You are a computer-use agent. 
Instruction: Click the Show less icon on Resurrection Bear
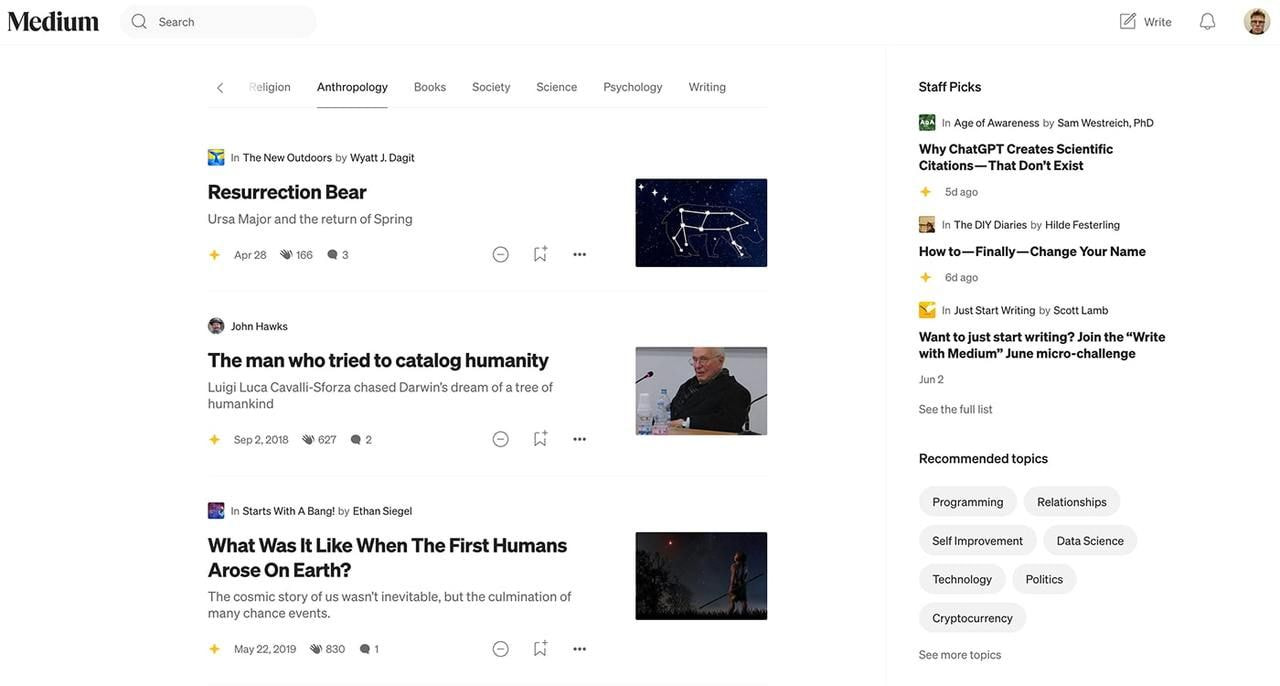[501, 254]
